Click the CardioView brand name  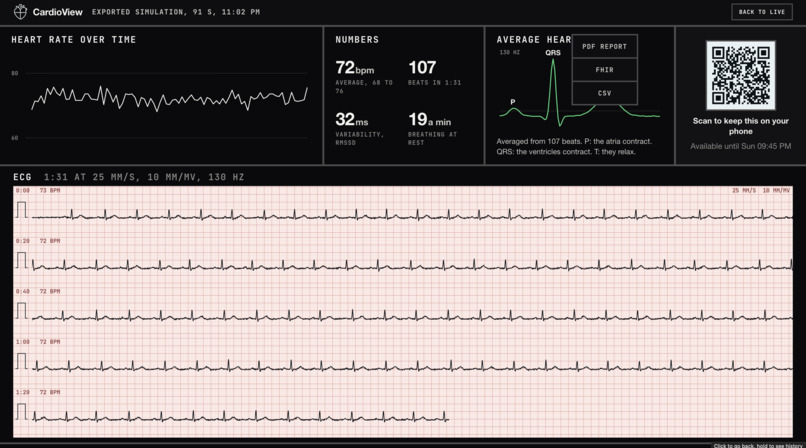[58, 12]
